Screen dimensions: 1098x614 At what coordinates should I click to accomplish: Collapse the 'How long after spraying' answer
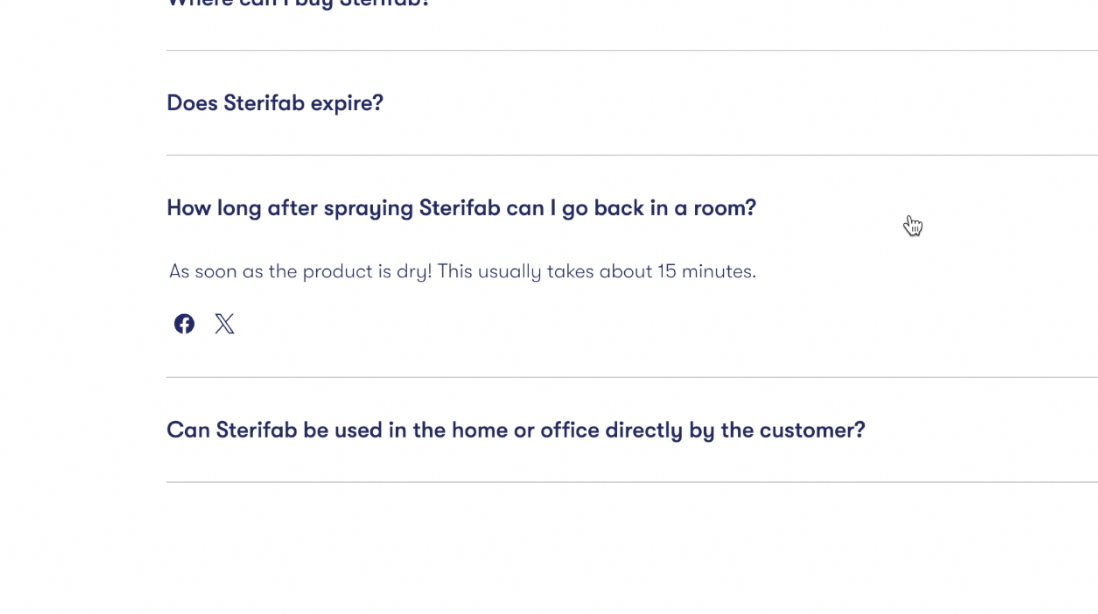click(461, 208)
